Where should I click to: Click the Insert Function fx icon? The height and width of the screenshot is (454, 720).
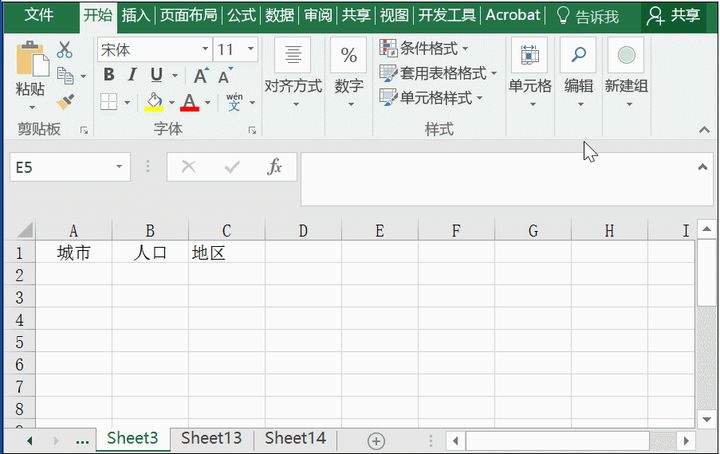[x=274, y=167]
